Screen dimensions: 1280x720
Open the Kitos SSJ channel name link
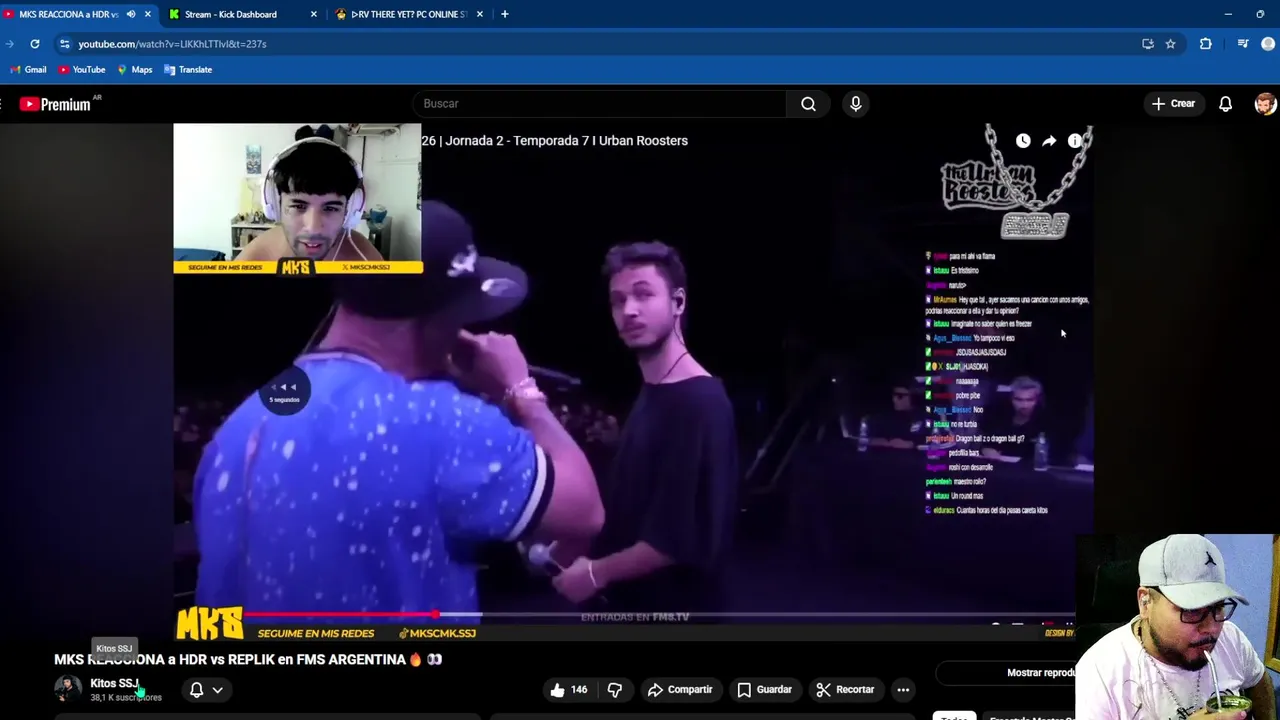click(115, 683)
